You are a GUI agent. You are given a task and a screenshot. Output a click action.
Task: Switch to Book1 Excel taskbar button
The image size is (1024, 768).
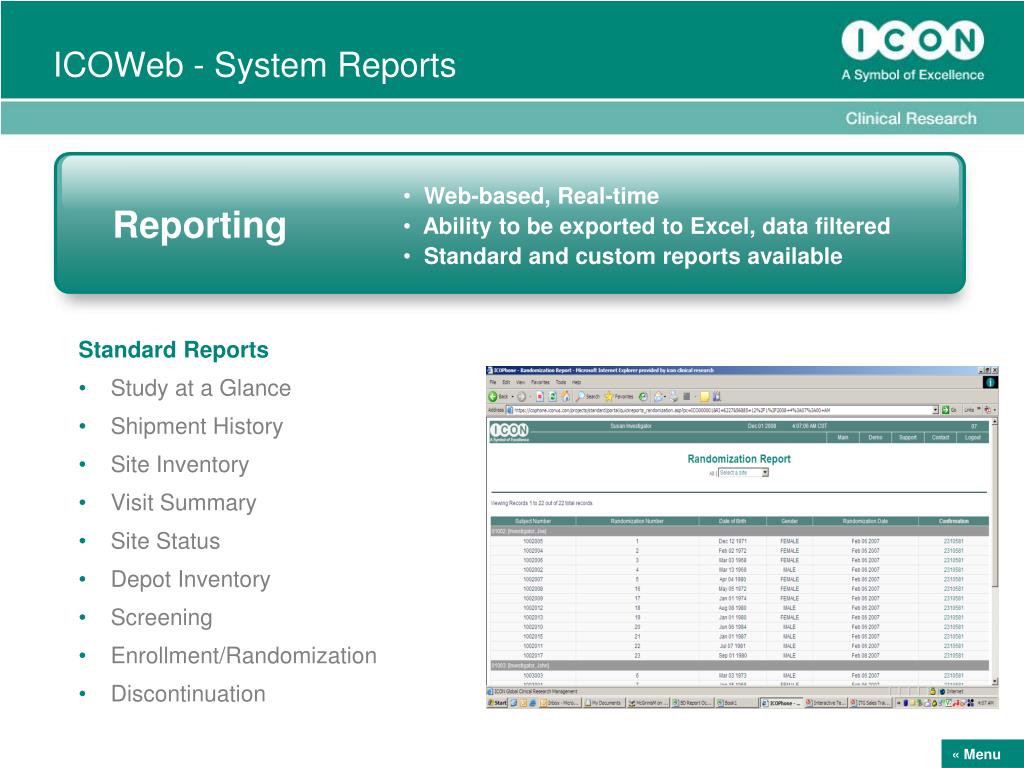tap(735, 703)
